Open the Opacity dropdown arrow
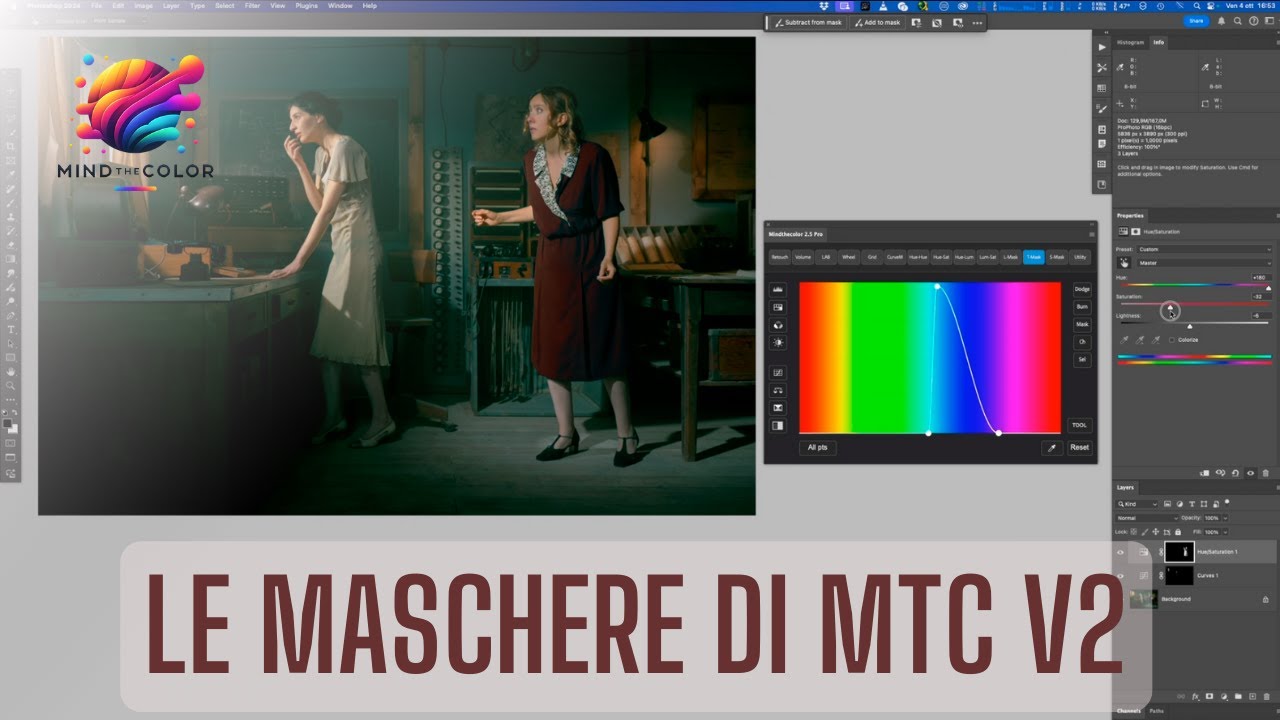The height and width of the screenshot is (720, 1280). tap(1223, 518)
